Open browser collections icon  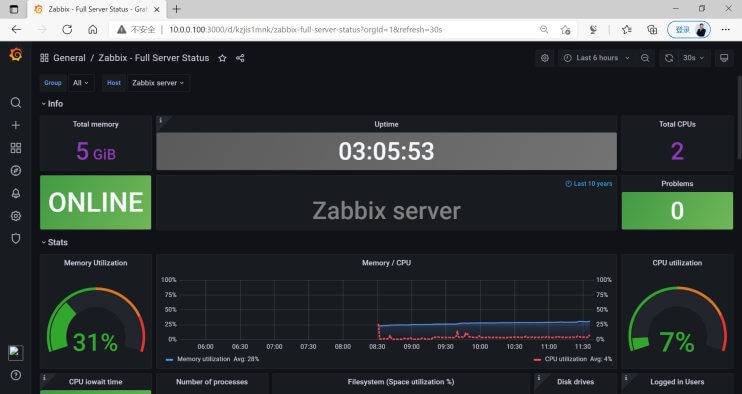(x=652, y=30)
